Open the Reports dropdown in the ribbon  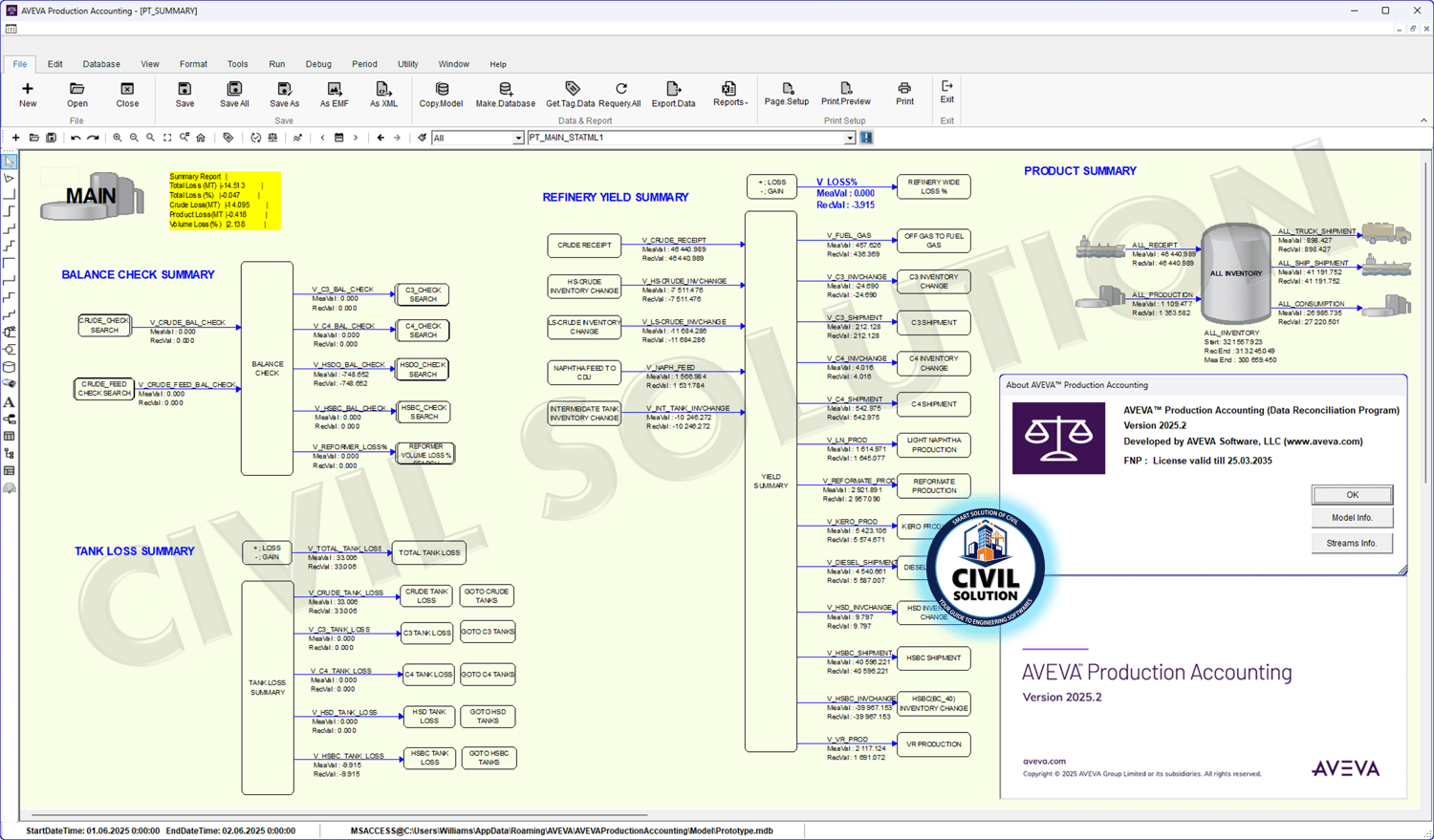pyautogui.click(x=730, y=95)
